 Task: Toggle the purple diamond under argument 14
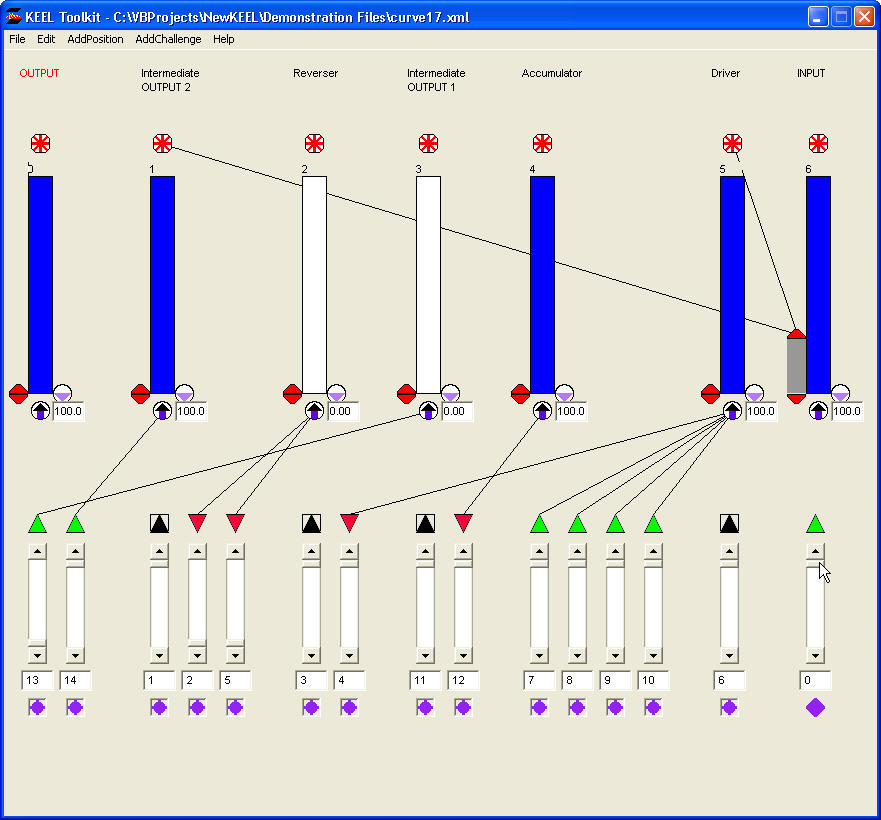[75, 707]
